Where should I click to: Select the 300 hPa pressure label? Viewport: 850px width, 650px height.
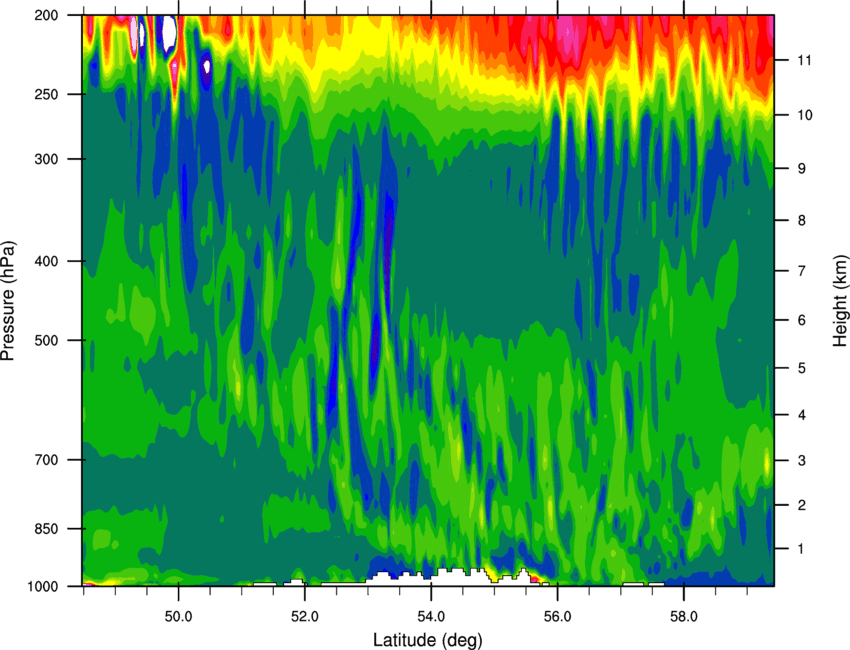[x=46, y=159]
